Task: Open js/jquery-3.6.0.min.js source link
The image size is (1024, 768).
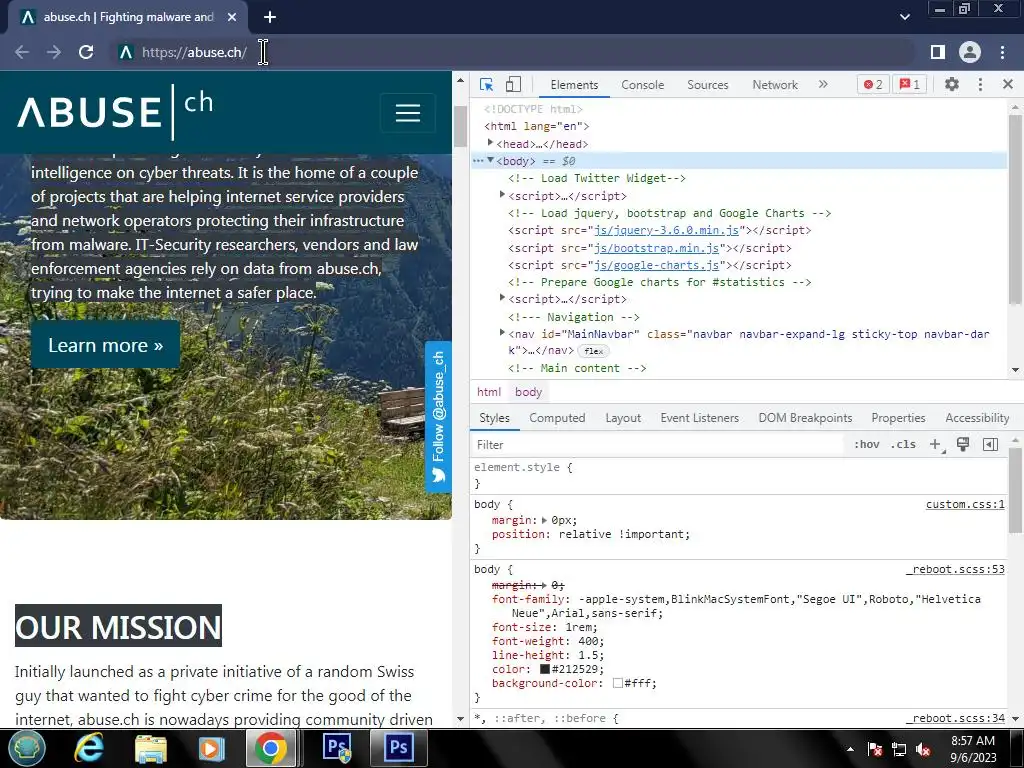Action: coord(666,231)
